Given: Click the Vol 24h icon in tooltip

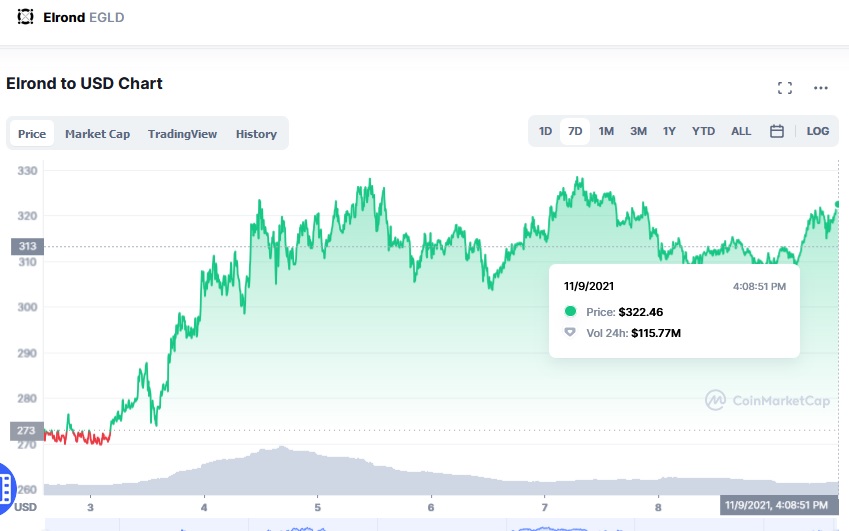Looking at the screenshot, I should [570, 332].
